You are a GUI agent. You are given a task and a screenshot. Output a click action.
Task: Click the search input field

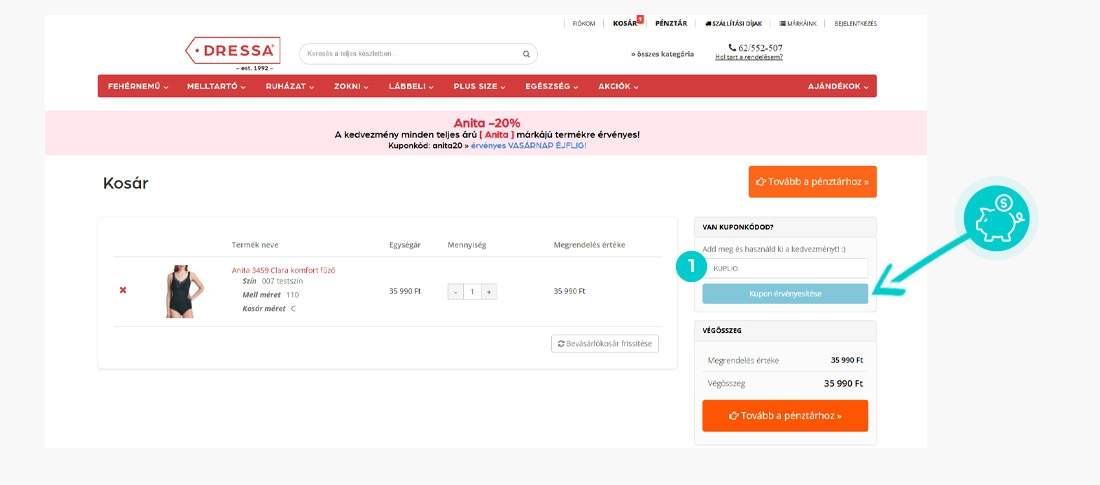[x=418, y=54]
